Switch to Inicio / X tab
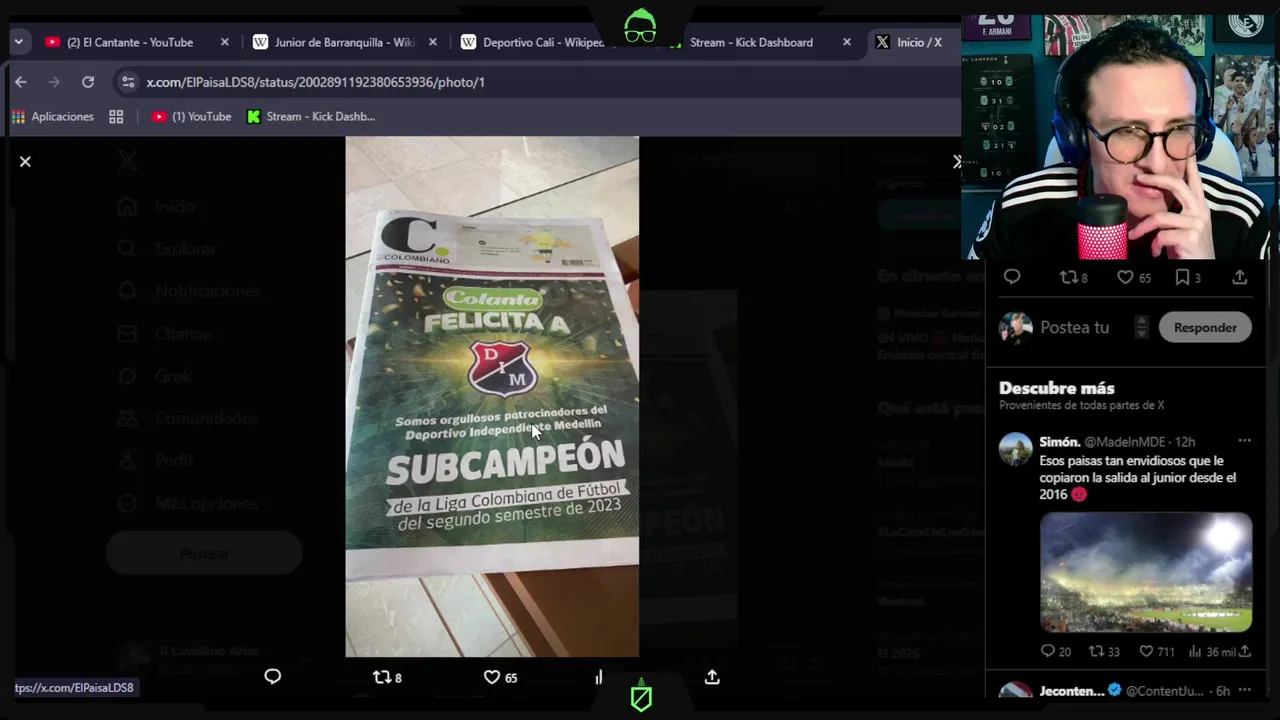Viewport: 1280px width, 720px height. tap(919, 42)
